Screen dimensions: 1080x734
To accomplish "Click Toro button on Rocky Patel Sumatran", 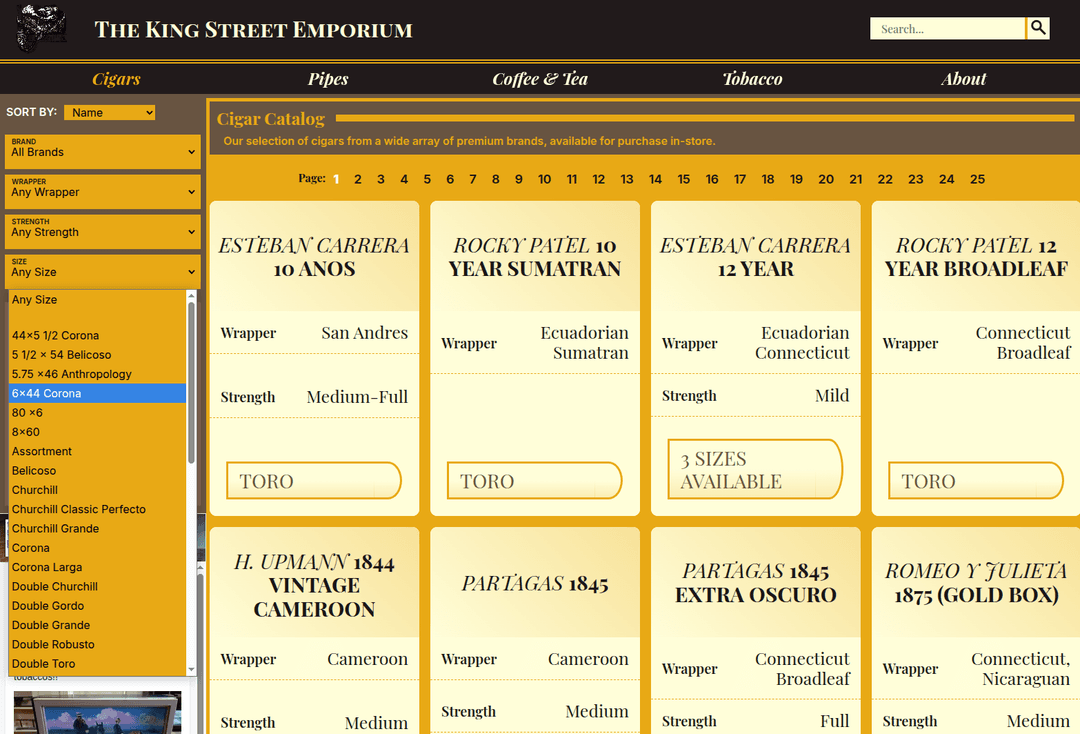I will click(534, 481).
